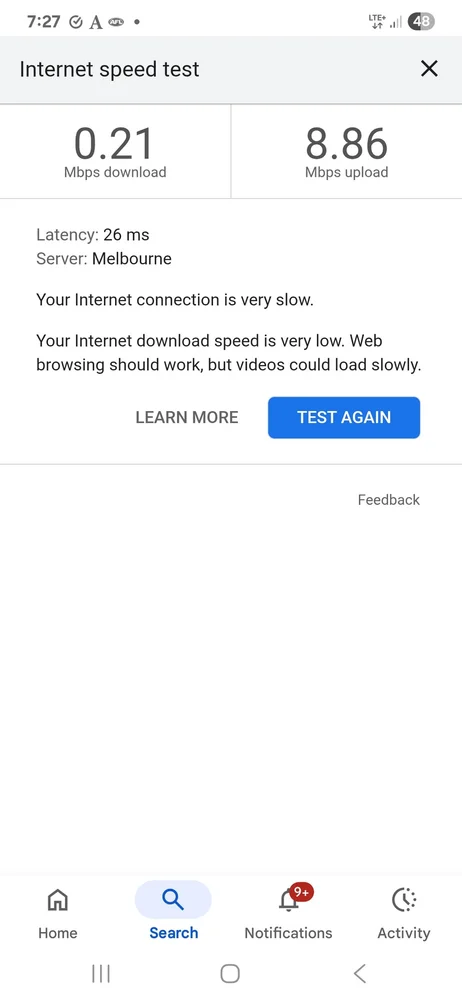This screenshot has width=462, height=1000.
Task: Tap the clock time in status bar
Action: pos(43,22)
